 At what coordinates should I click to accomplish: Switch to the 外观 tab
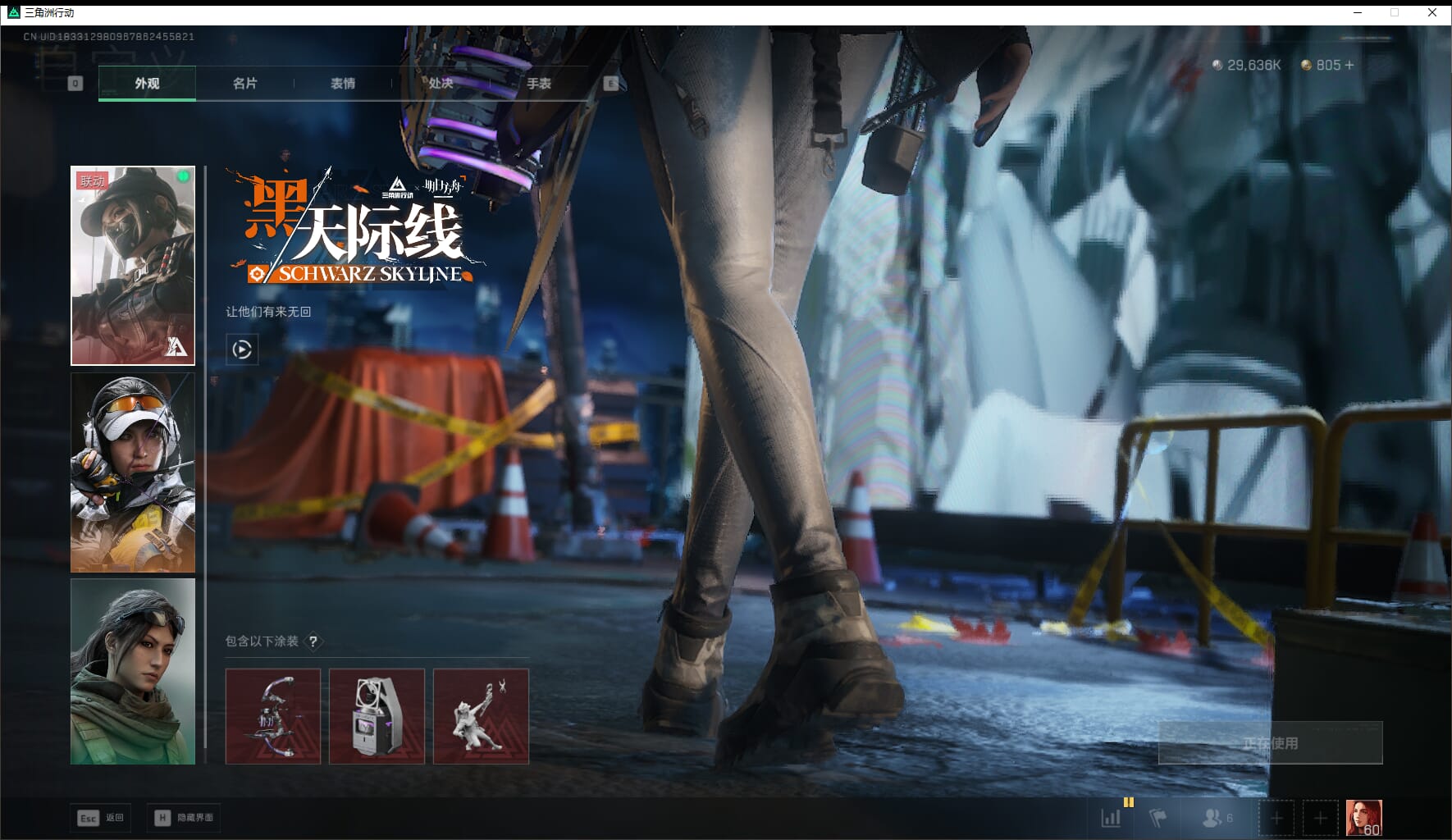coord(147,83)
